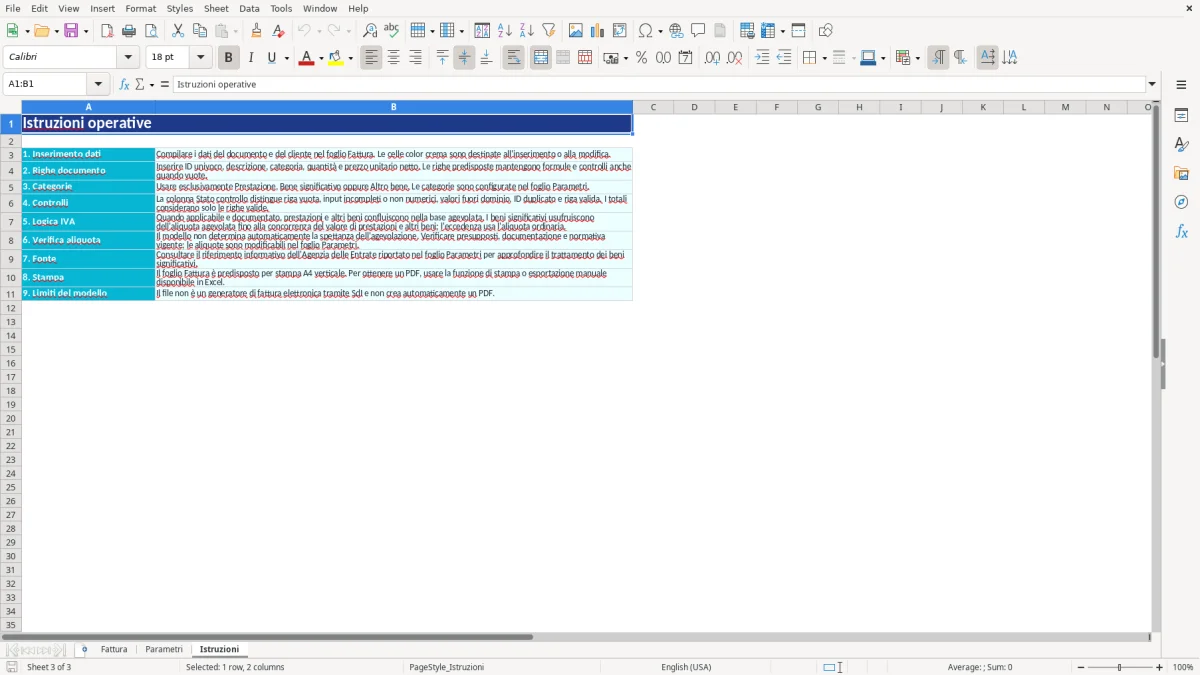Click the Formula equals button
Viewport: 1200px width, 675px height.
point(165,84)
